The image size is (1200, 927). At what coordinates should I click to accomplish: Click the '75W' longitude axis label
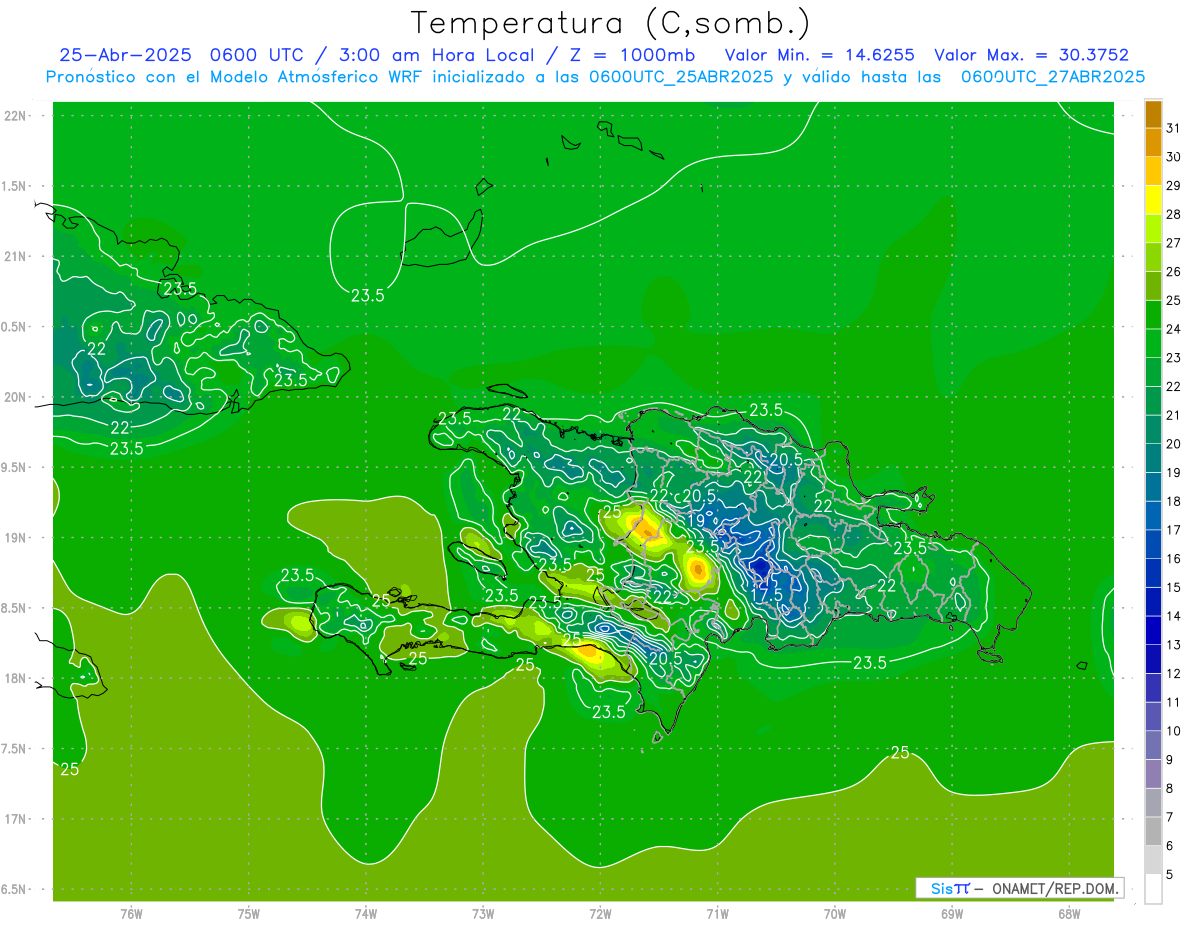pos(248,914)
